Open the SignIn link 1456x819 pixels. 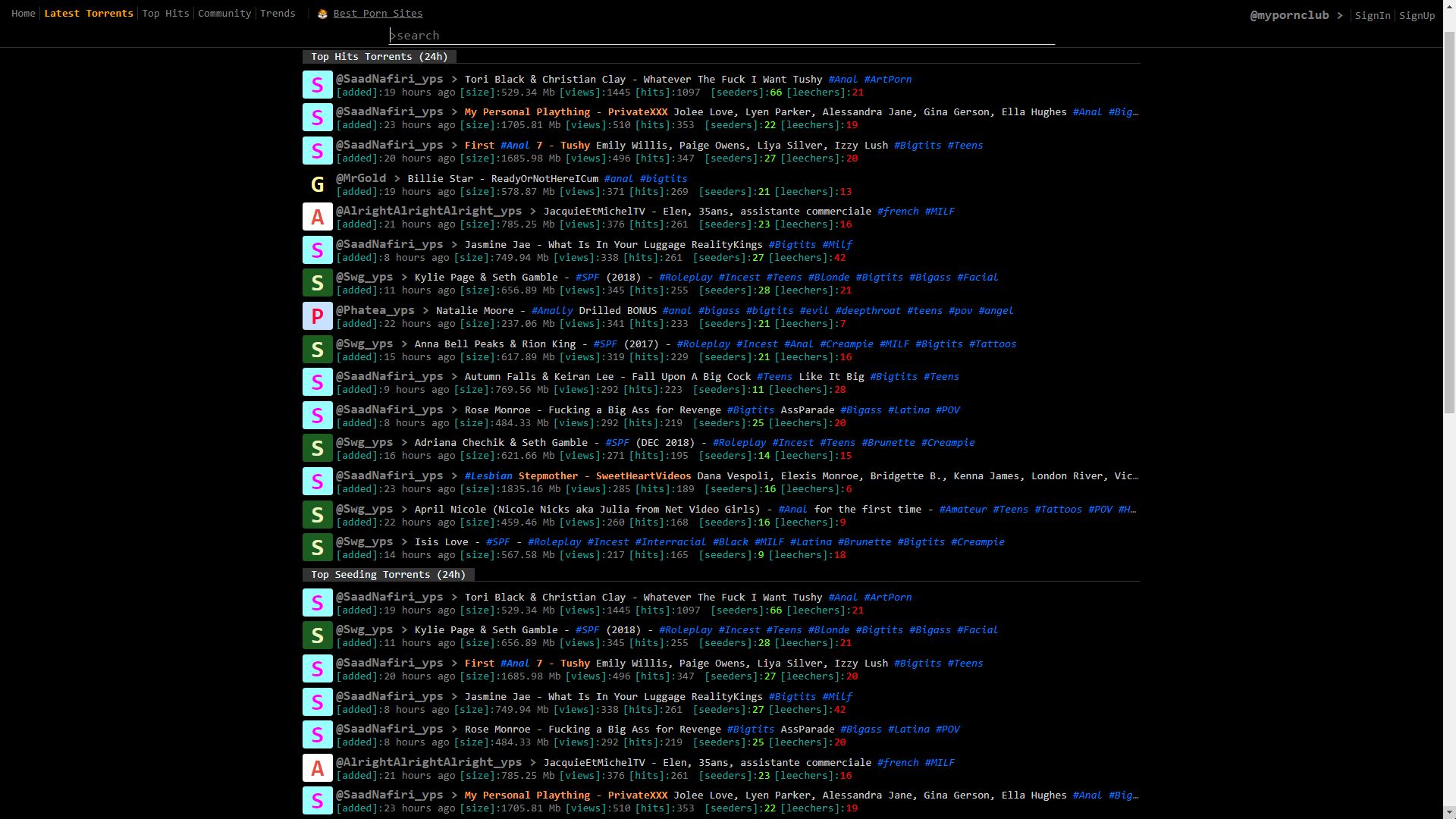pyautogui.click(x=1373, y=16)
